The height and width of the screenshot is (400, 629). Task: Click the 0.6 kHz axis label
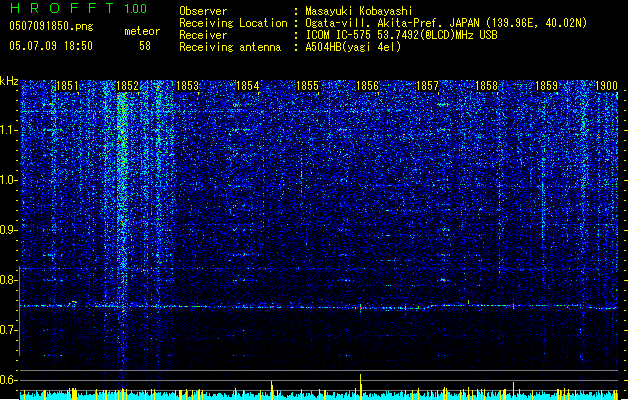(9, 380)
